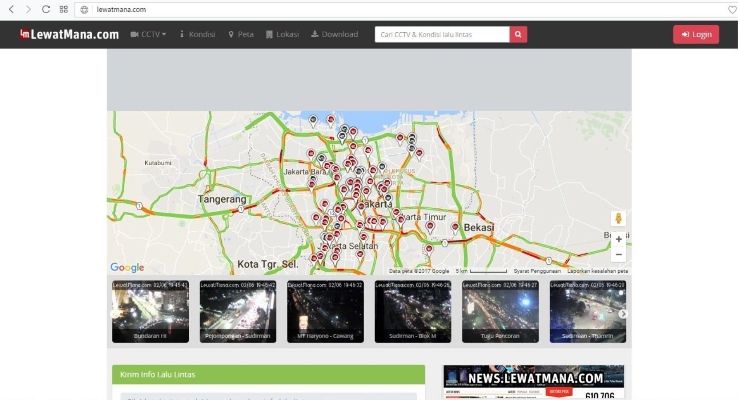Zoom out the map with minus button
Screen dimensions: 738x400
pos(618,255)
